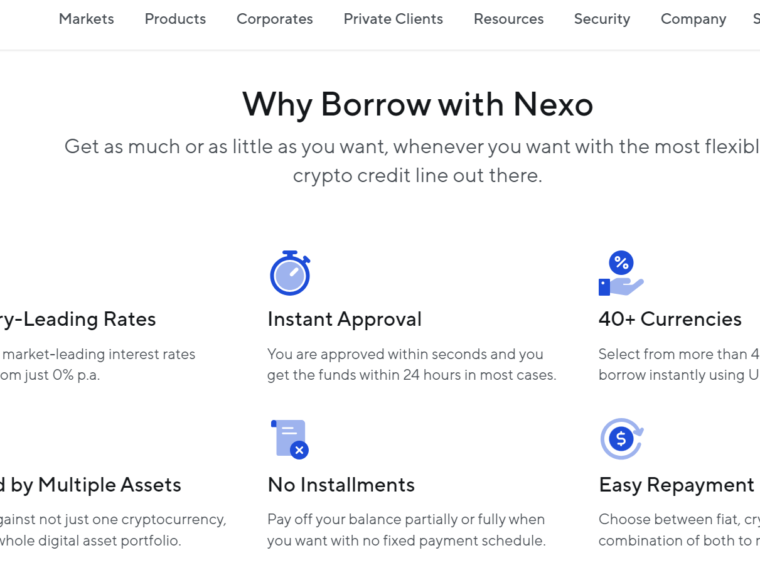Image resolution: width=760 pixels, height=570 pixels.
Task: Click the approved within seconds description
Action: click(412, 364)
